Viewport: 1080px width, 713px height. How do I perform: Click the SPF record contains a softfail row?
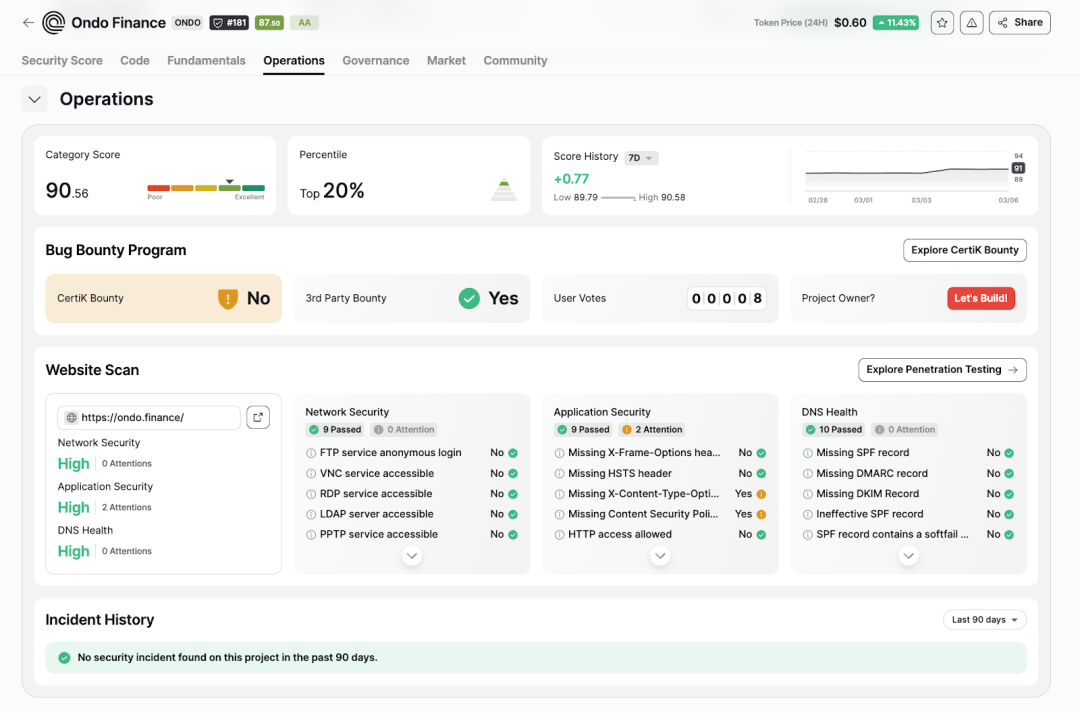(908, 535)
